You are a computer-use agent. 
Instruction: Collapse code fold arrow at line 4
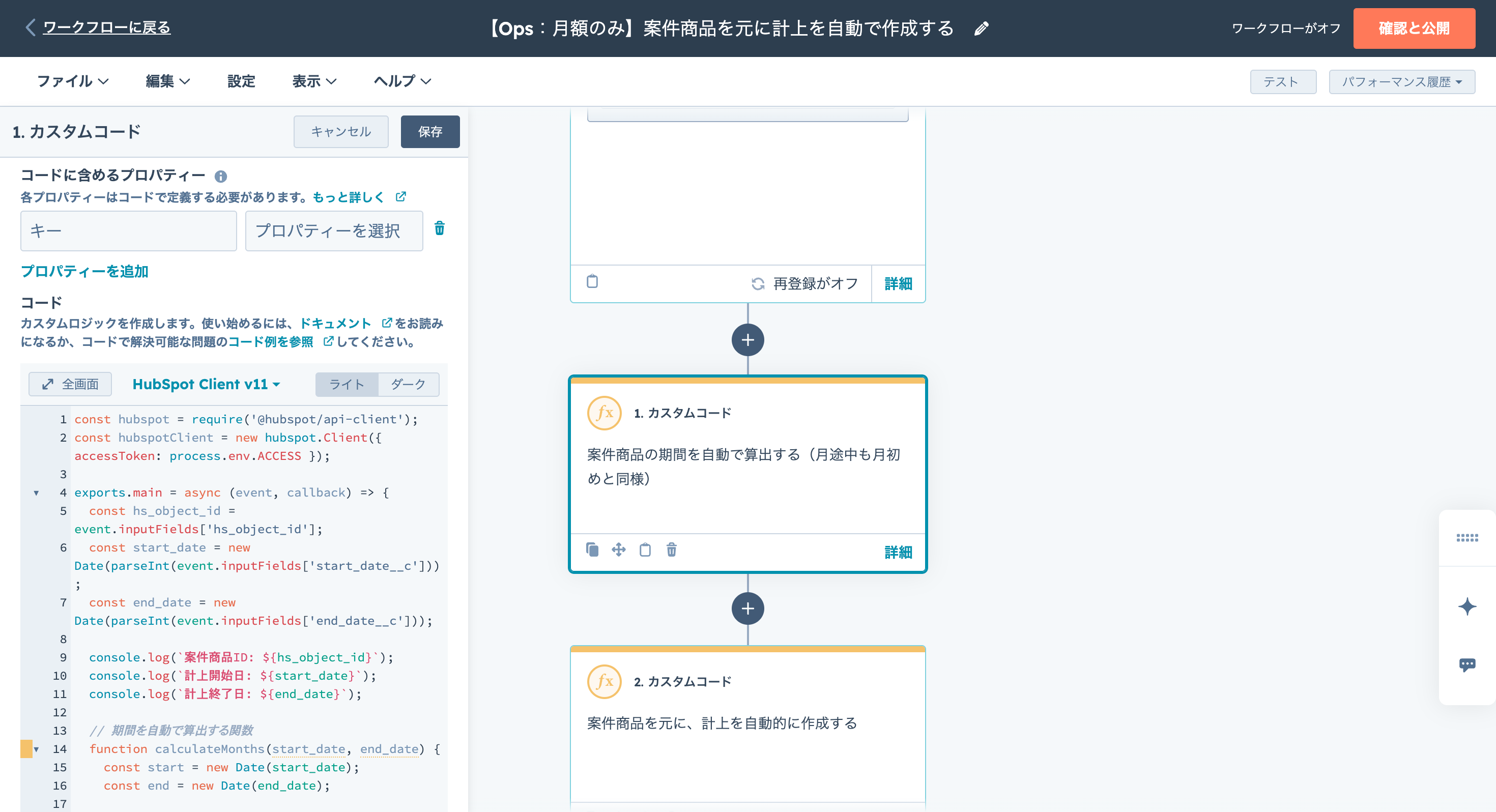pyautogui.click(x=36, y=493)
